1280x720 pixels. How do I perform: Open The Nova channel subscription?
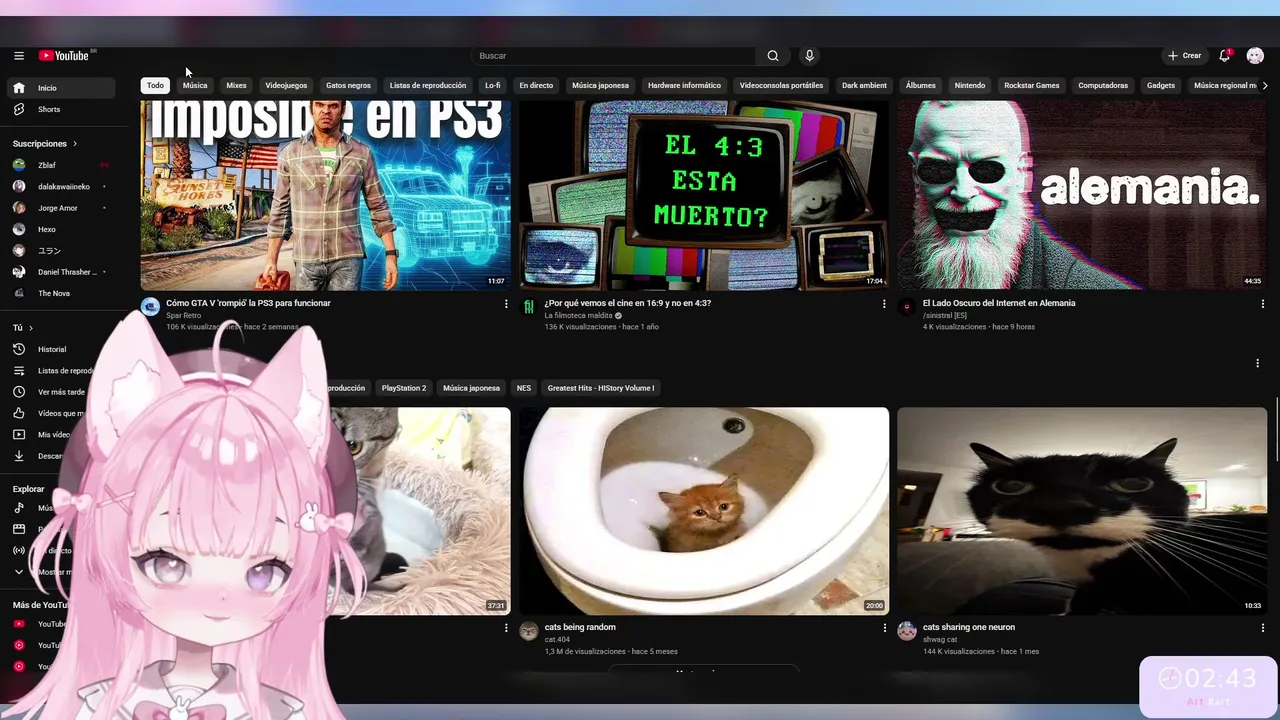coord(60,293)
